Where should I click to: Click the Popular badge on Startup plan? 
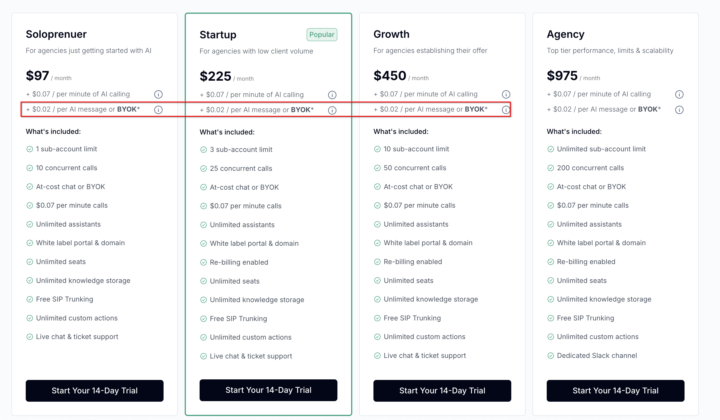pos(322,34)
